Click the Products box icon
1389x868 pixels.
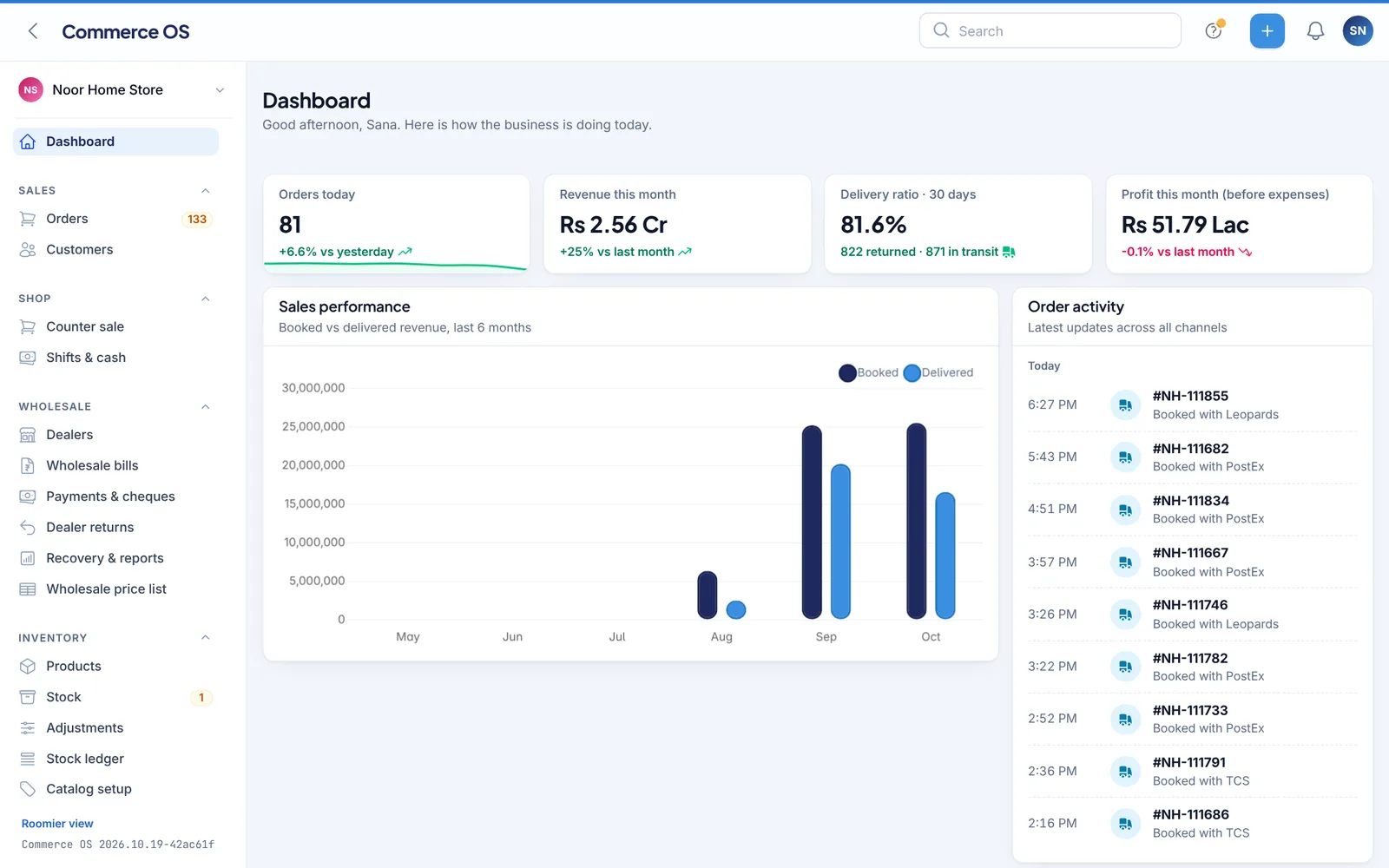coord(28,667)
